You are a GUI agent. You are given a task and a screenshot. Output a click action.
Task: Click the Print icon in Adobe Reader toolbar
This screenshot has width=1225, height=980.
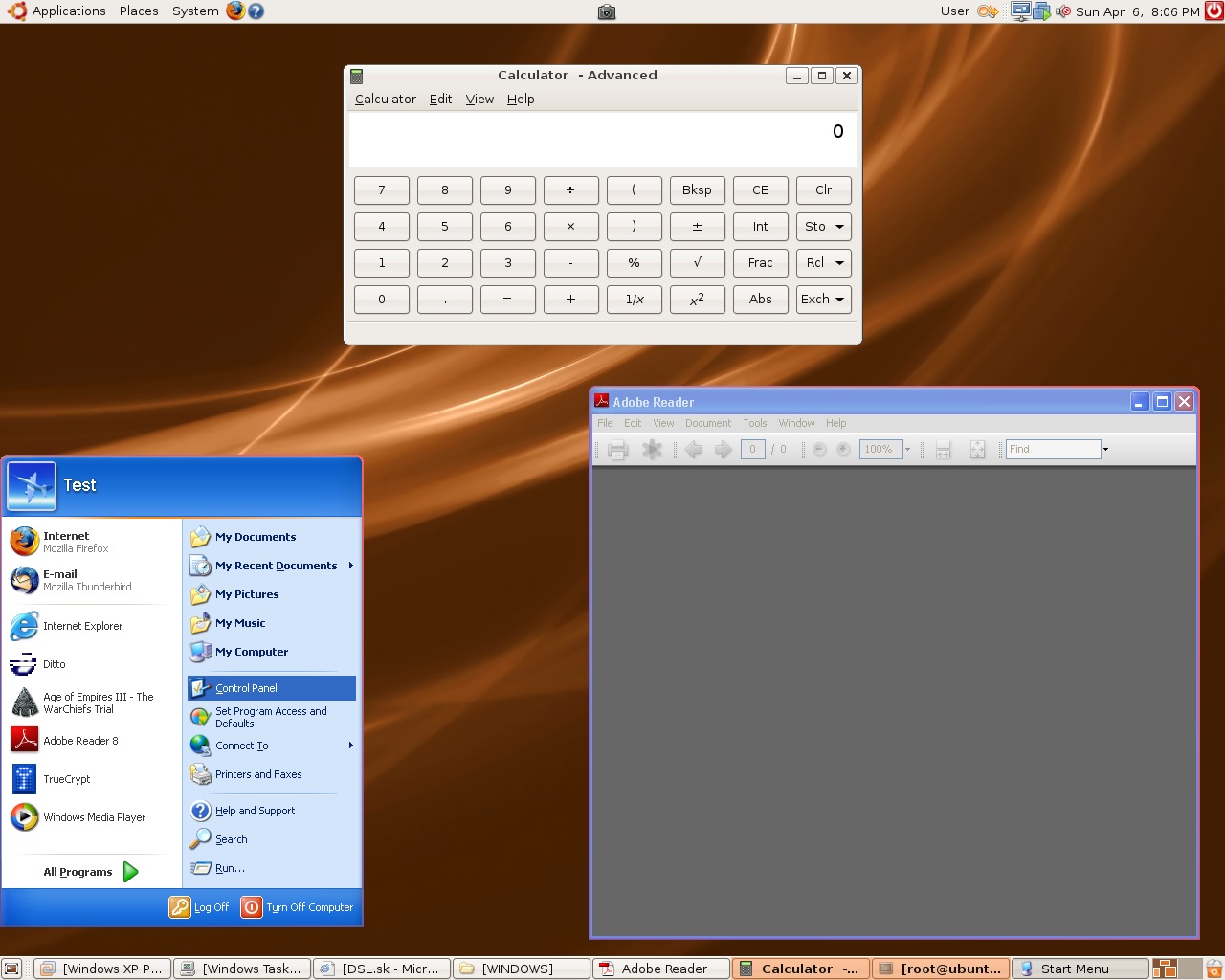click(617, 450)
